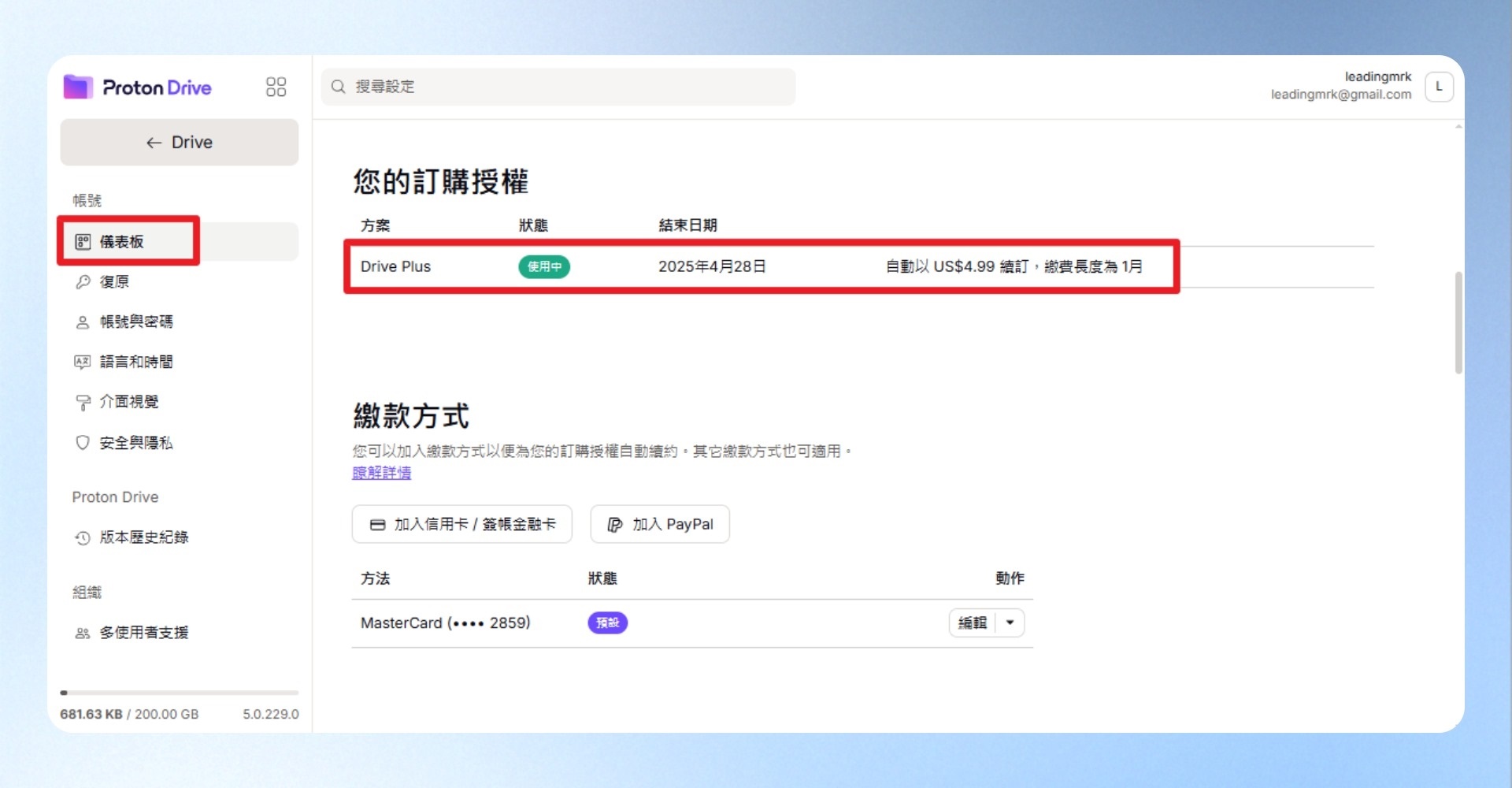Screen dimensions: 1512x788
Task: Click the leadingmrk@gmail.com account text
Action: [x=1341, y=95]
